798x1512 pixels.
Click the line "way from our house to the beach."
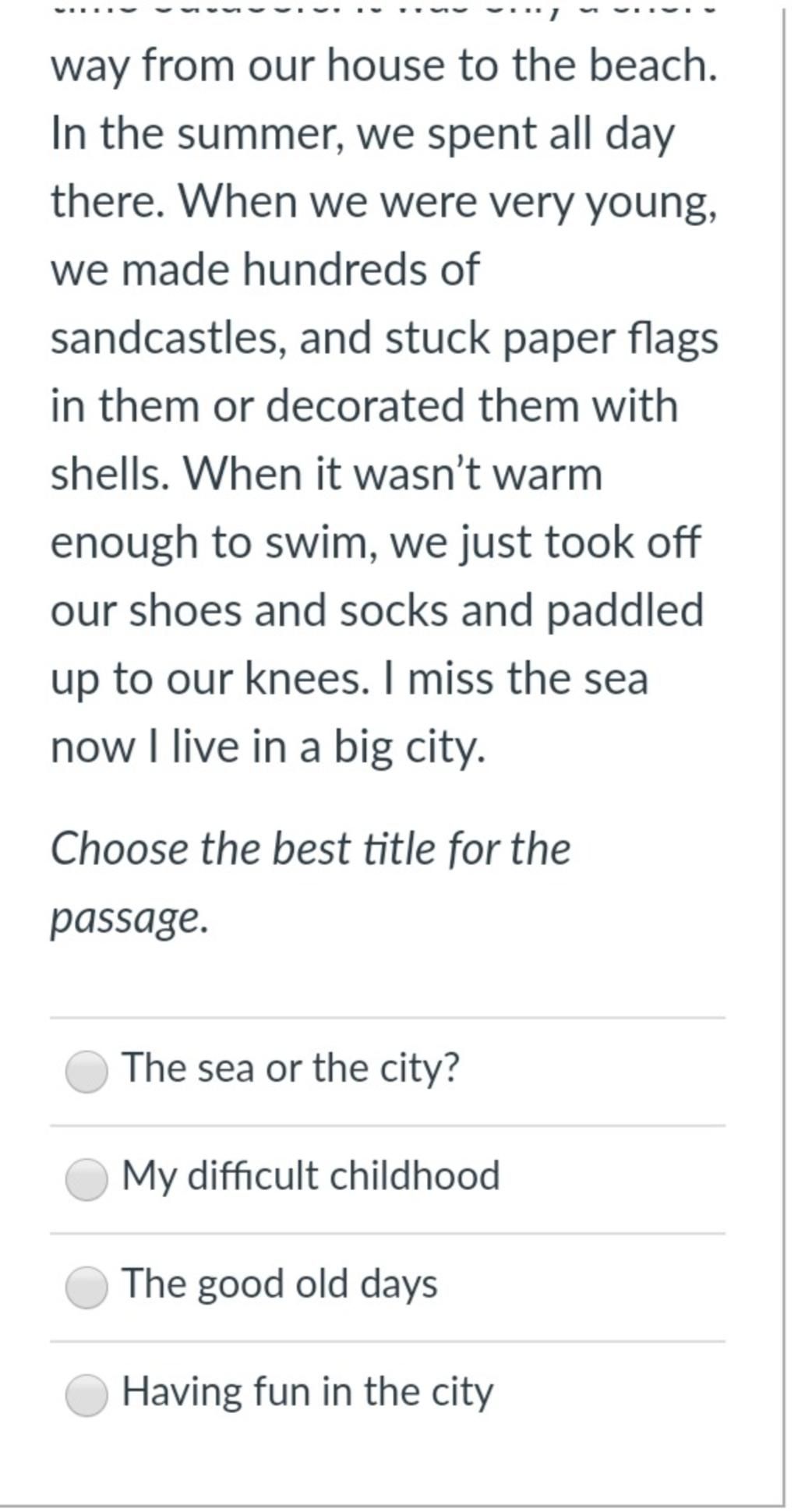pos(384,65)
